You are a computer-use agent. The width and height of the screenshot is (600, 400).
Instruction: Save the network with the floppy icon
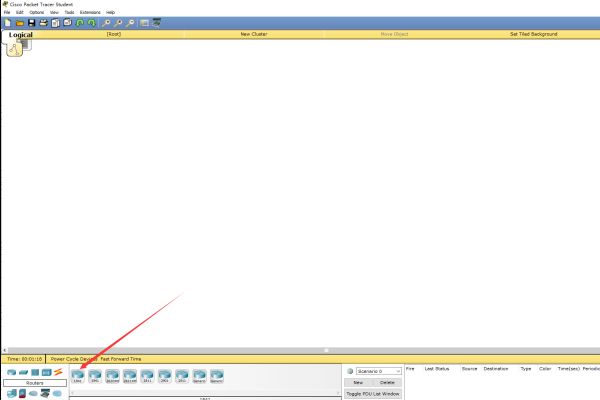click(x=31, y=23)
